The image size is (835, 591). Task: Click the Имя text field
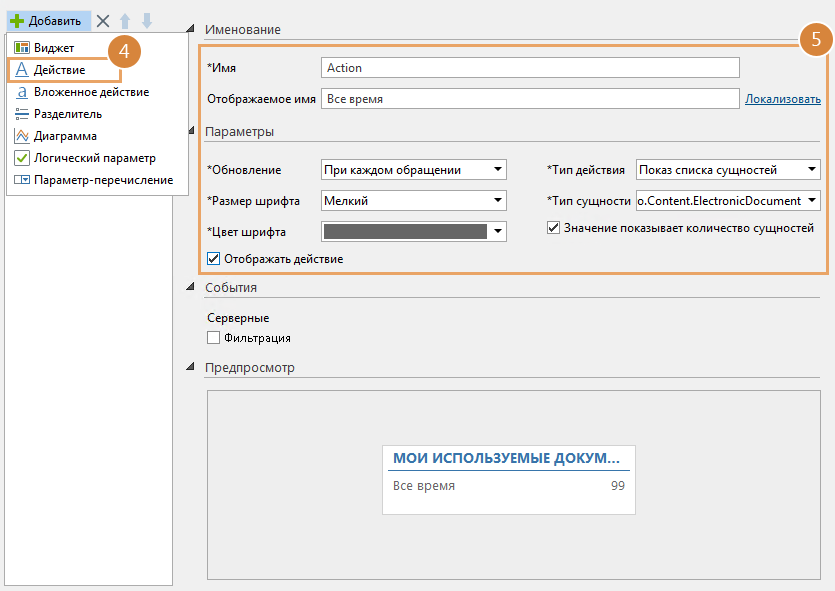click(x=530, y=68)
